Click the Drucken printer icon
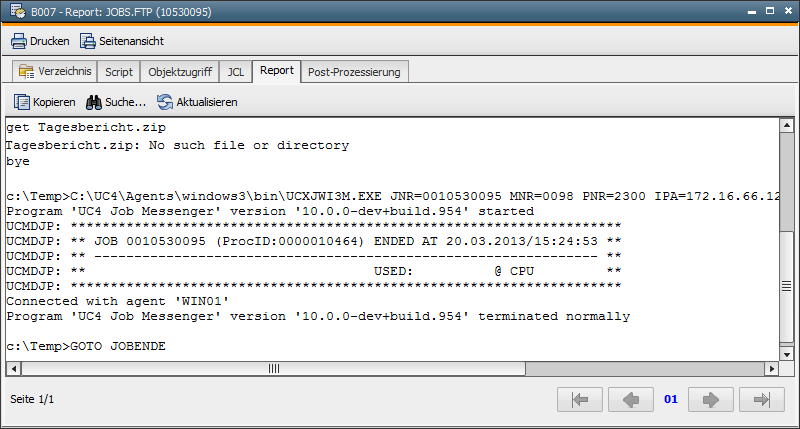Viewport: 800px width, 429px height. pyautogui.click(x=19, y=41)
